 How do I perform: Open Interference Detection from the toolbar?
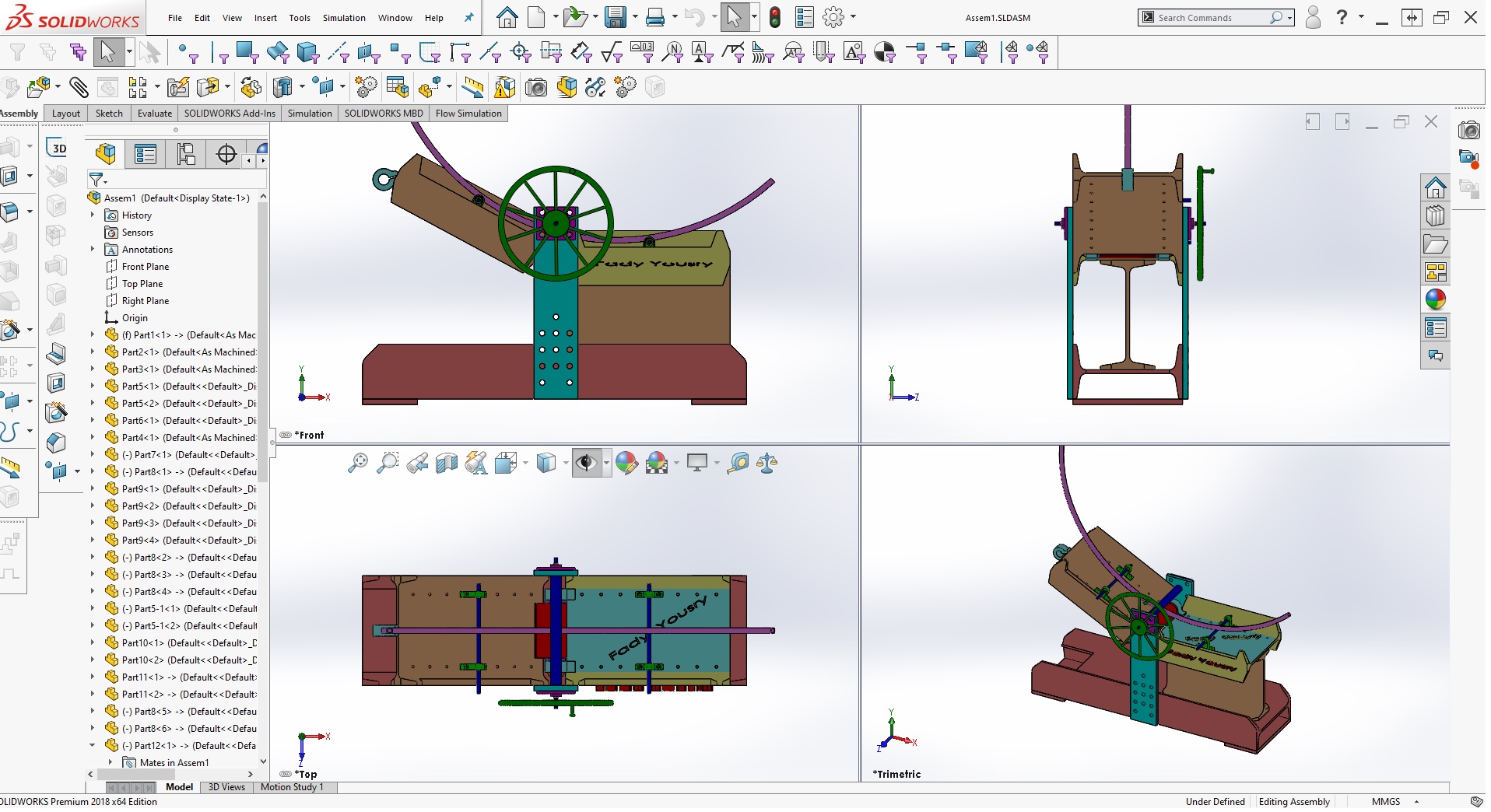504,87
